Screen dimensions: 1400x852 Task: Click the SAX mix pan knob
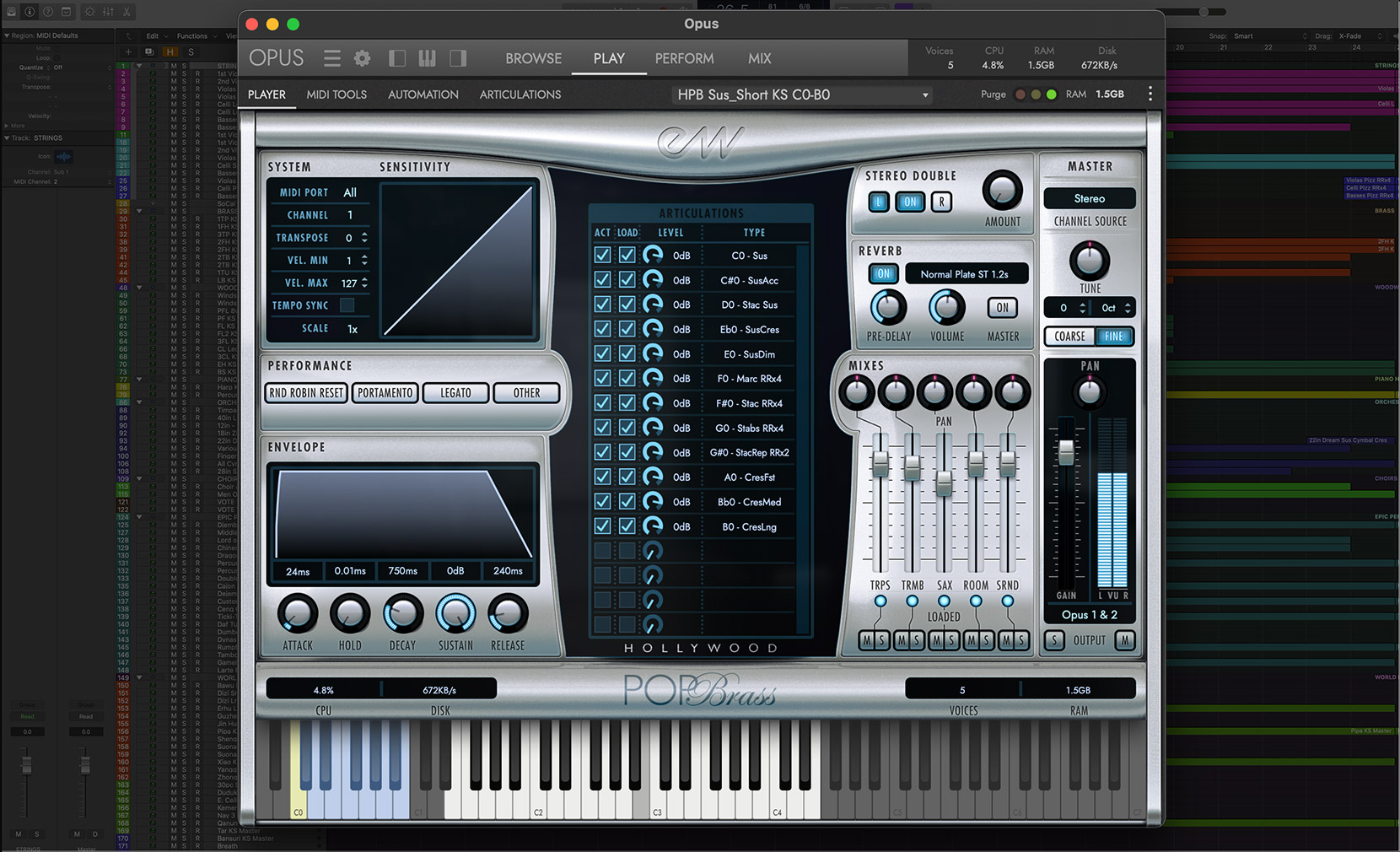pos(934,391)
